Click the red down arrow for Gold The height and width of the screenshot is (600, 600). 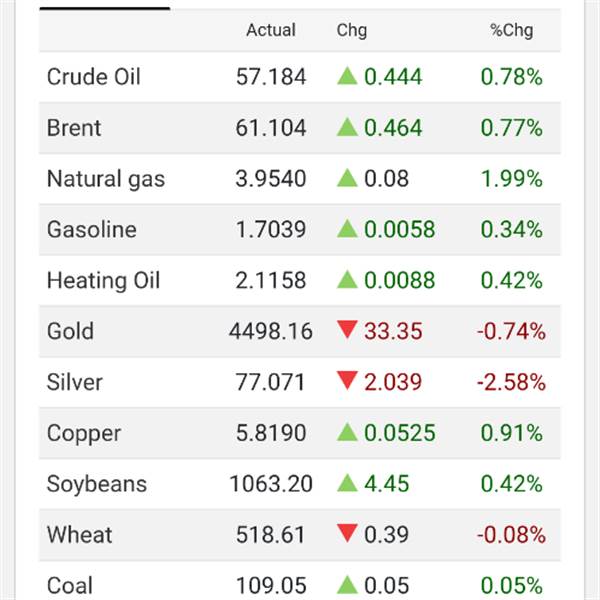click(347, 331)
